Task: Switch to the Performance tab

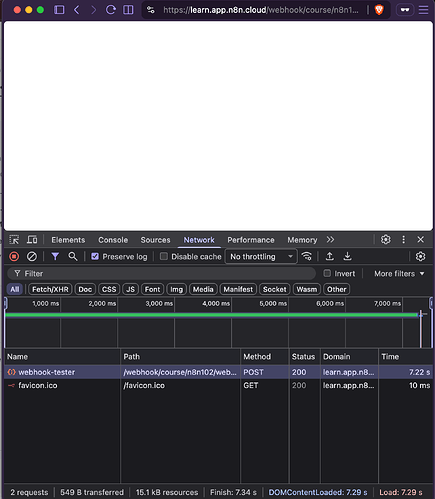Action: 251,240
